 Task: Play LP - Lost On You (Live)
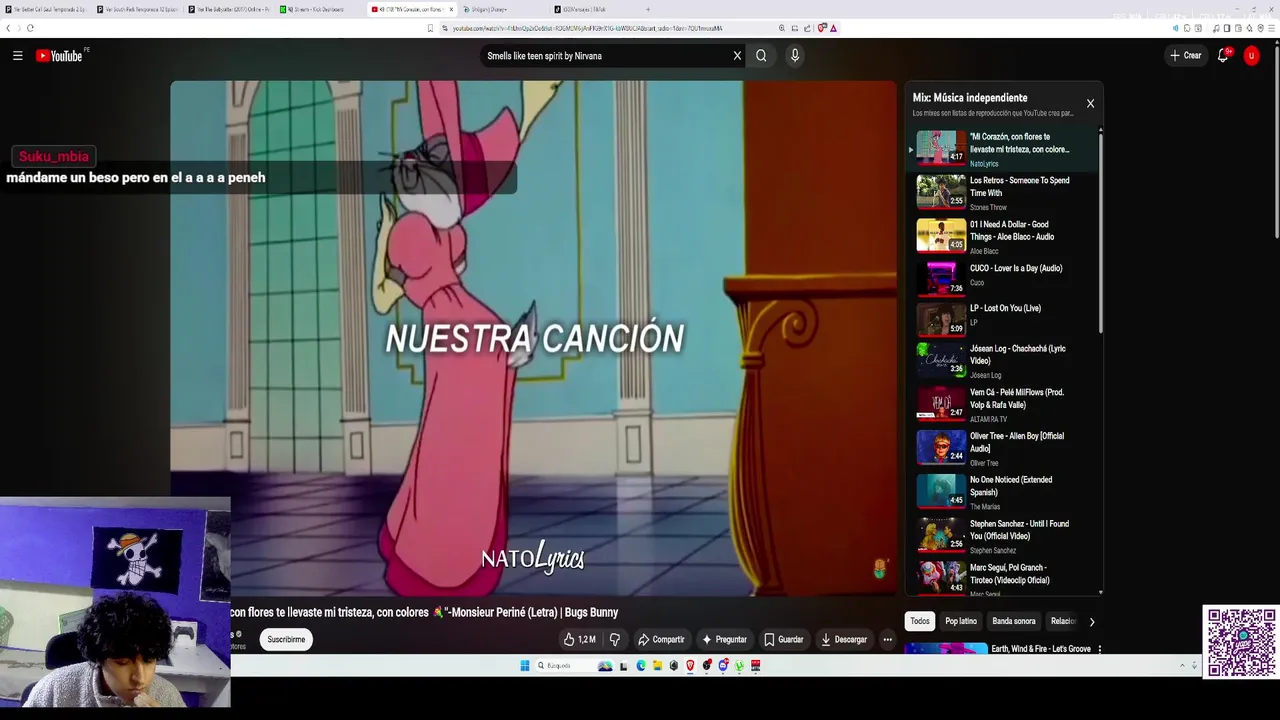1006,320
